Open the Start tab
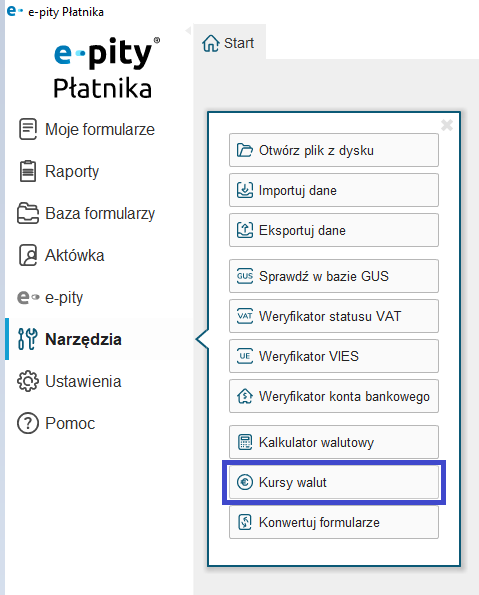The width and height of the screenshot is (479, 595). 228,43
